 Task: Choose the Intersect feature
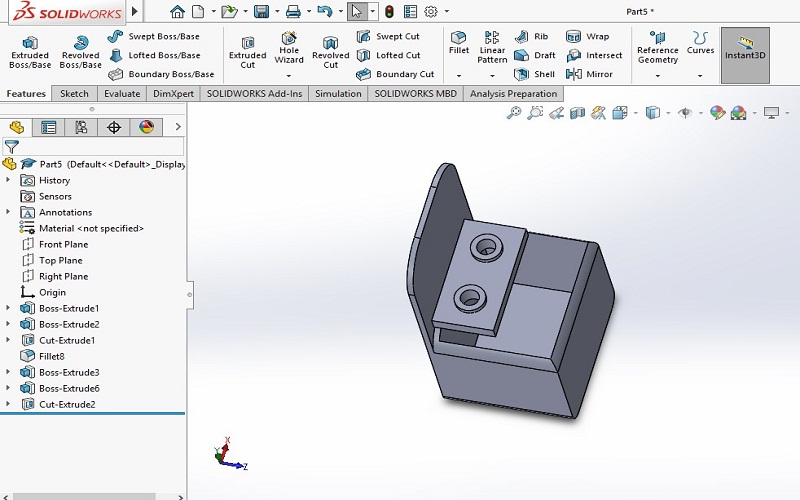(594, 55)
